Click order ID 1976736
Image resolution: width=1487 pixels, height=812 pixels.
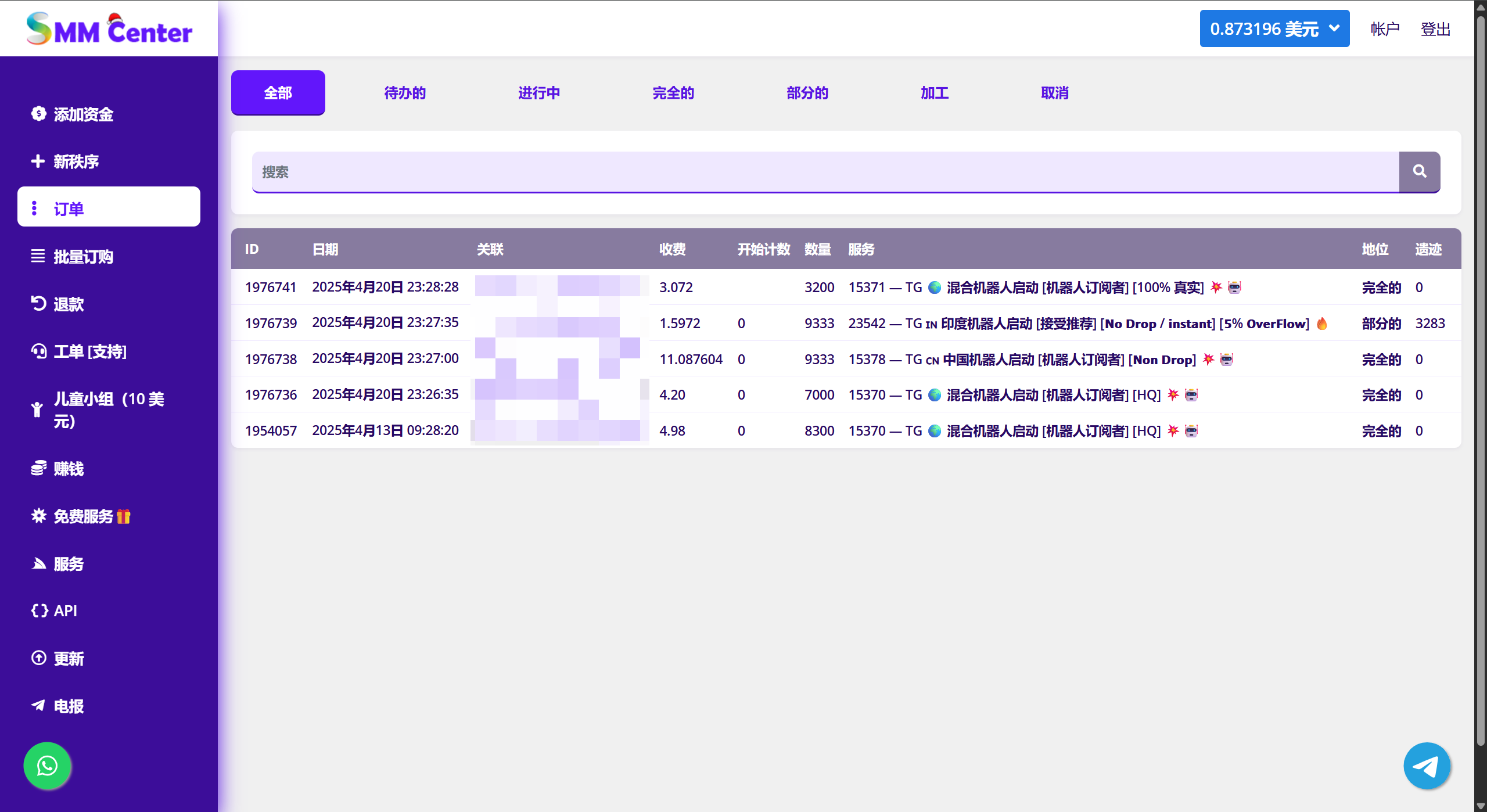point(271,395)
